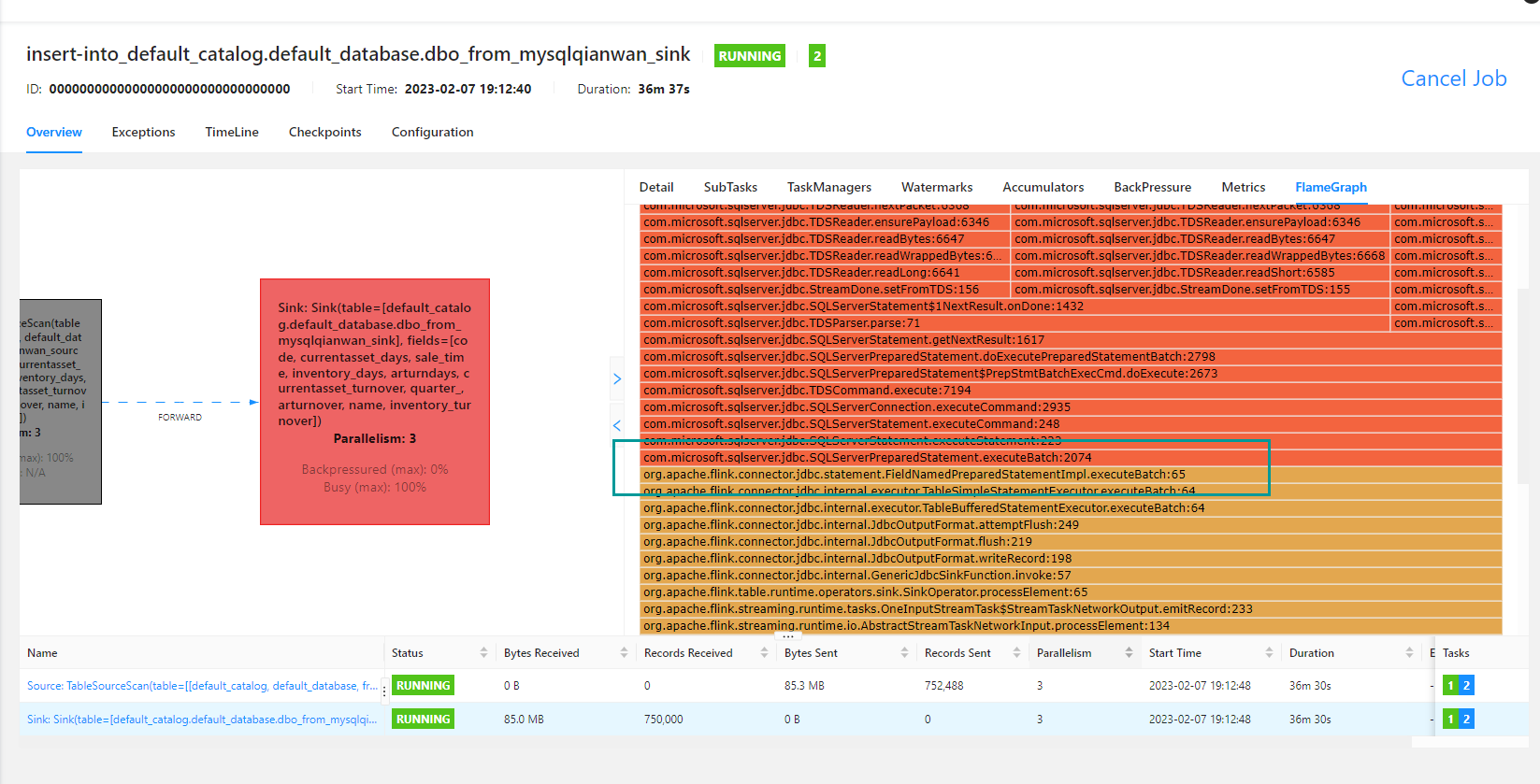Show the Watermarks sub-tab

tap(937, 187)
